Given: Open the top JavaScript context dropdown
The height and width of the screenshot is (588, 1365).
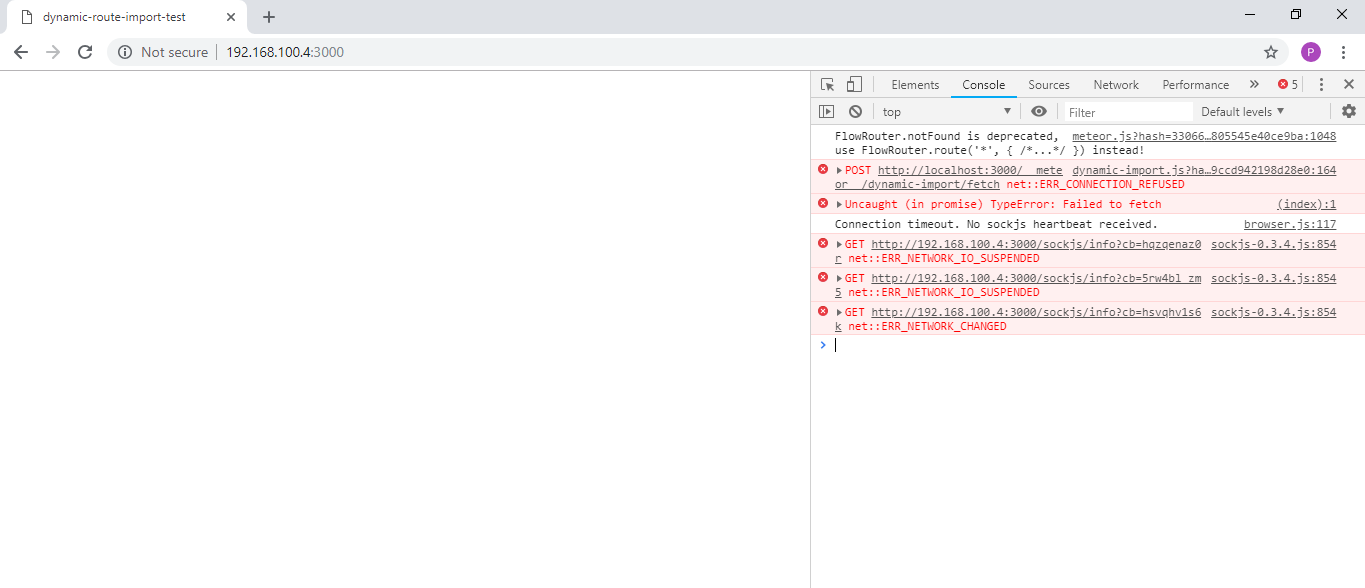Looking at the screenshot, I should pos(946,112).
